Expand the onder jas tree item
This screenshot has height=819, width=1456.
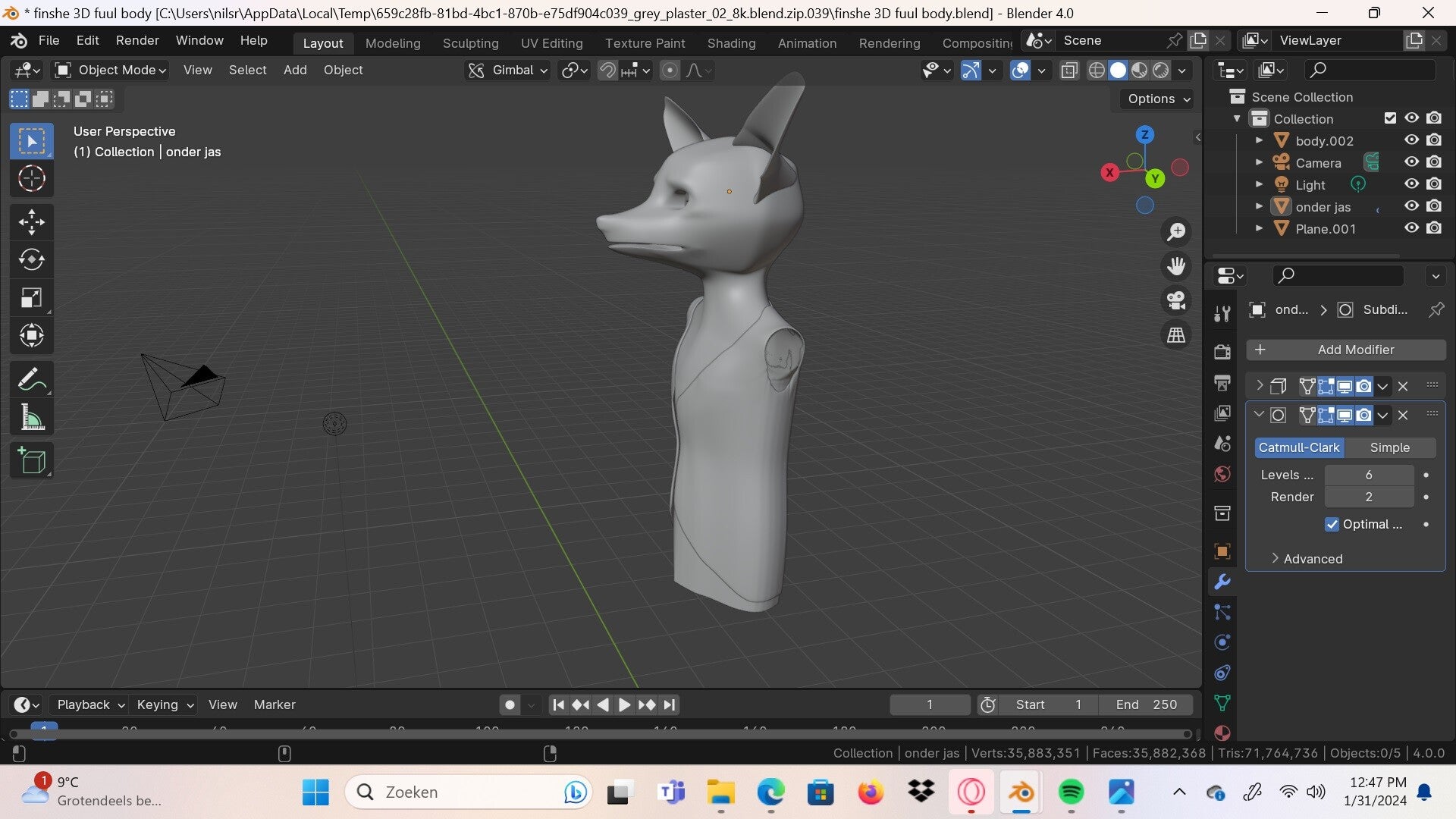[1259, 206]
